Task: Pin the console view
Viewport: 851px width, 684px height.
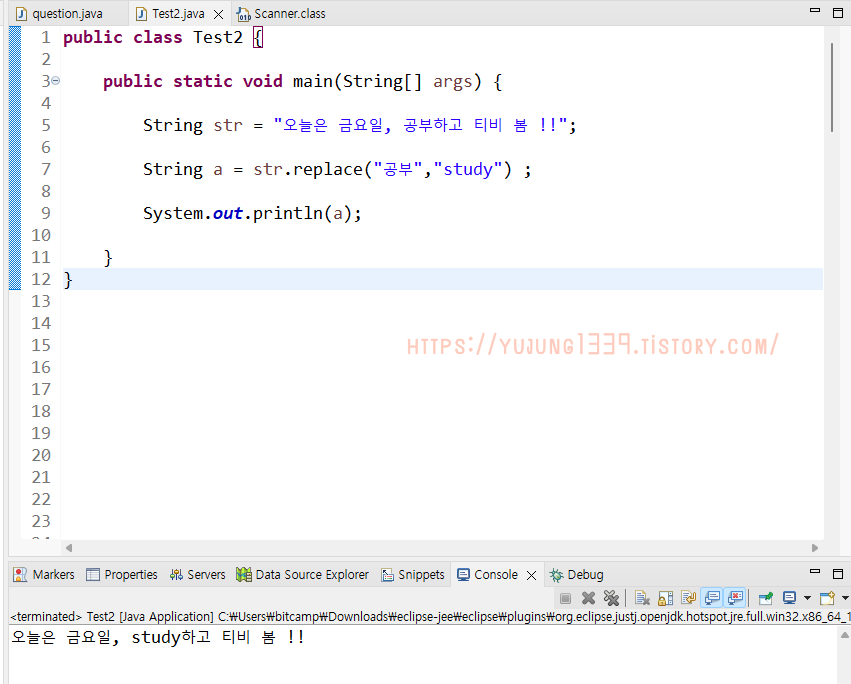Action: [766, 598]
